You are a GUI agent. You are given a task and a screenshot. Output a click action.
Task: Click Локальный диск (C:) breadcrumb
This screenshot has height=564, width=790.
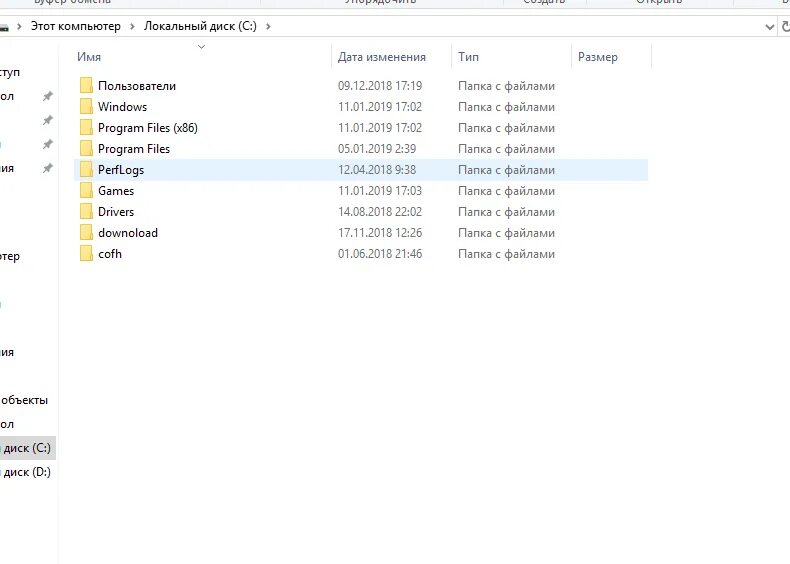click(200, 26)
